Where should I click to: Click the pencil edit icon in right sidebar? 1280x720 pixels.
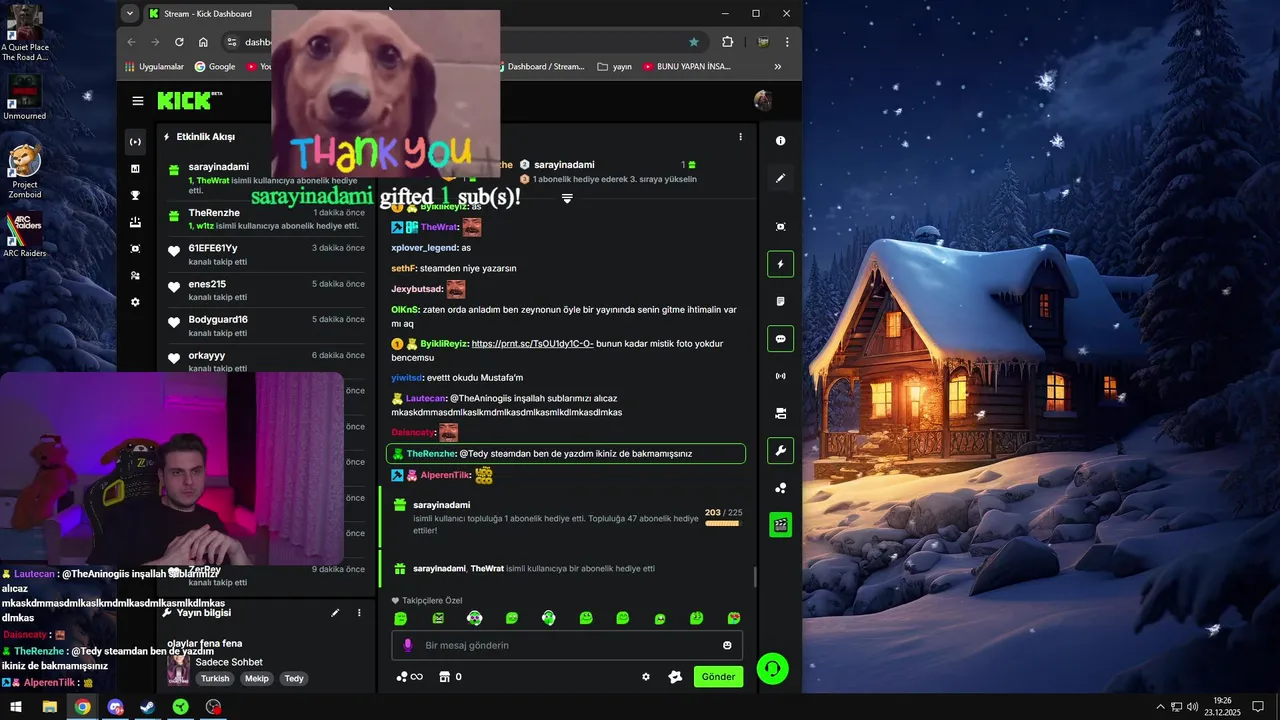[x=781, y=178]
